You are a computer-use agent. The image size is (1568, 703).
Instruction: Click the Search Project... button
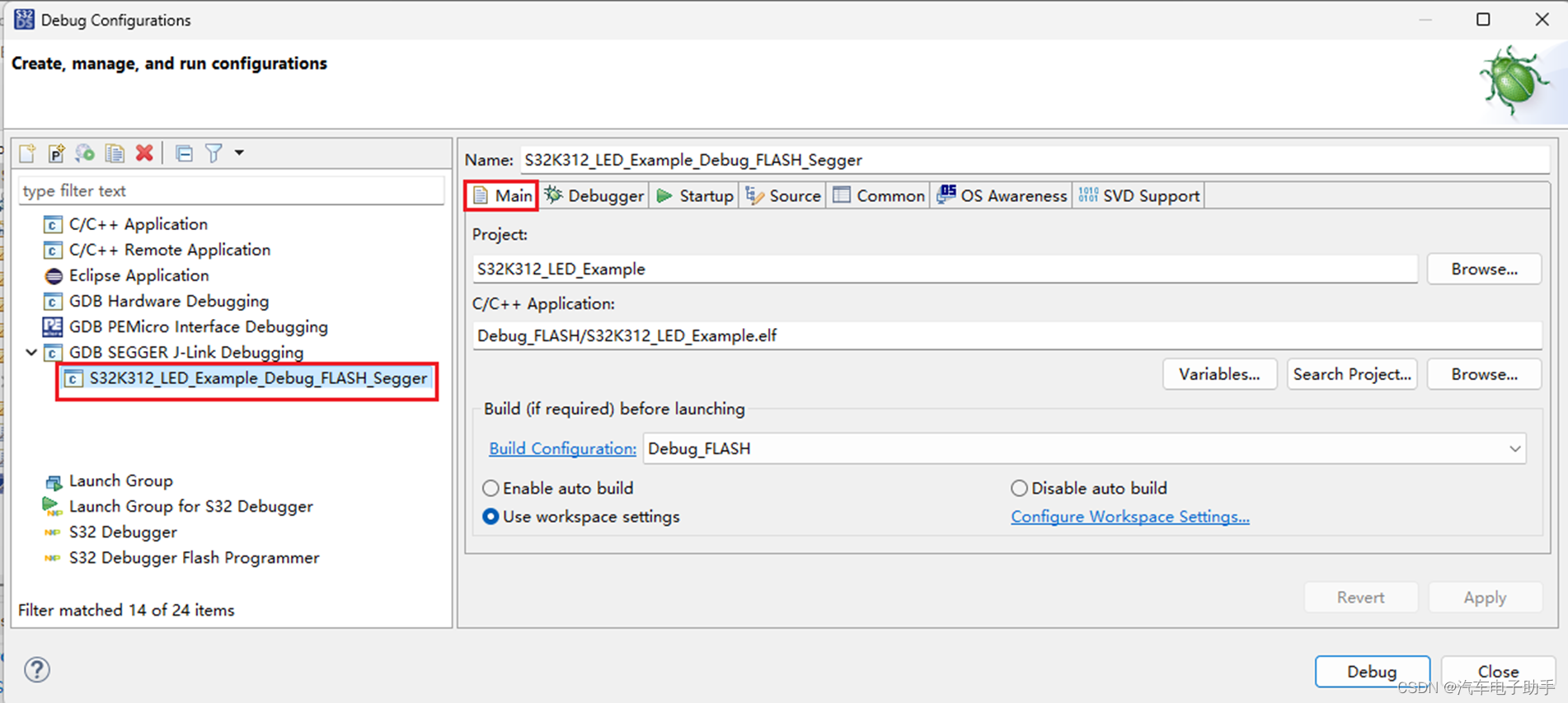point(1352,374)
